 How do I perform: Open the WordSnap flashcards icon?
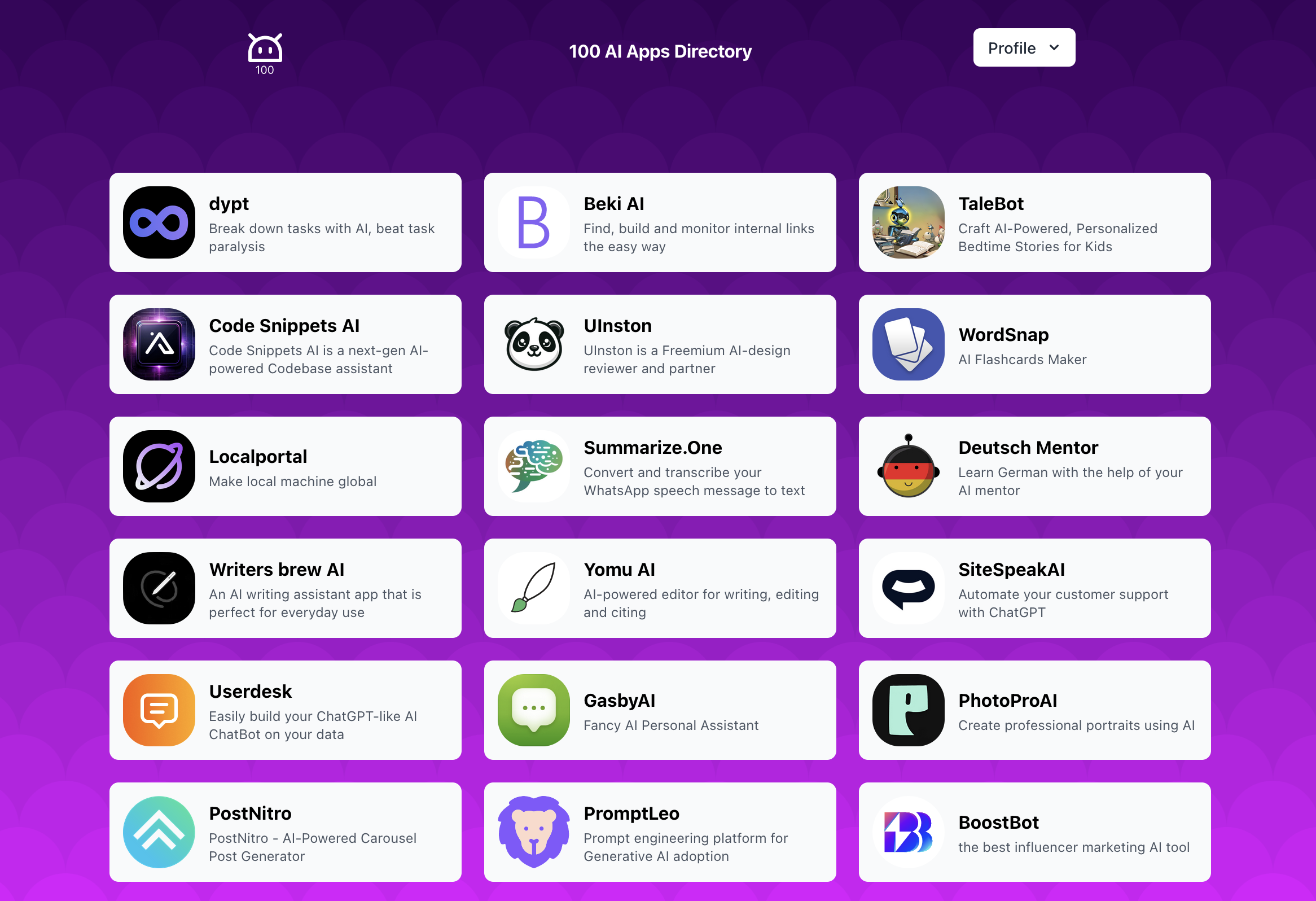coord(909,344)
